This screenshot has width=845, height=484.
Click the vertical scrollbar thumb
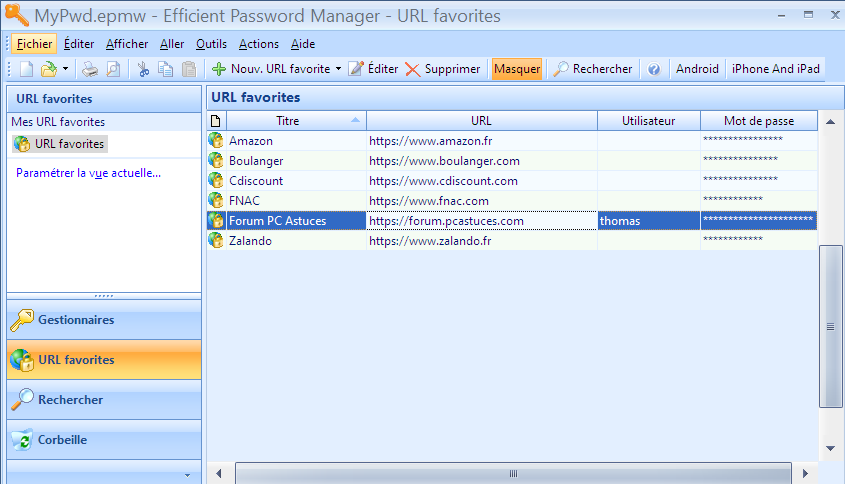829,326
